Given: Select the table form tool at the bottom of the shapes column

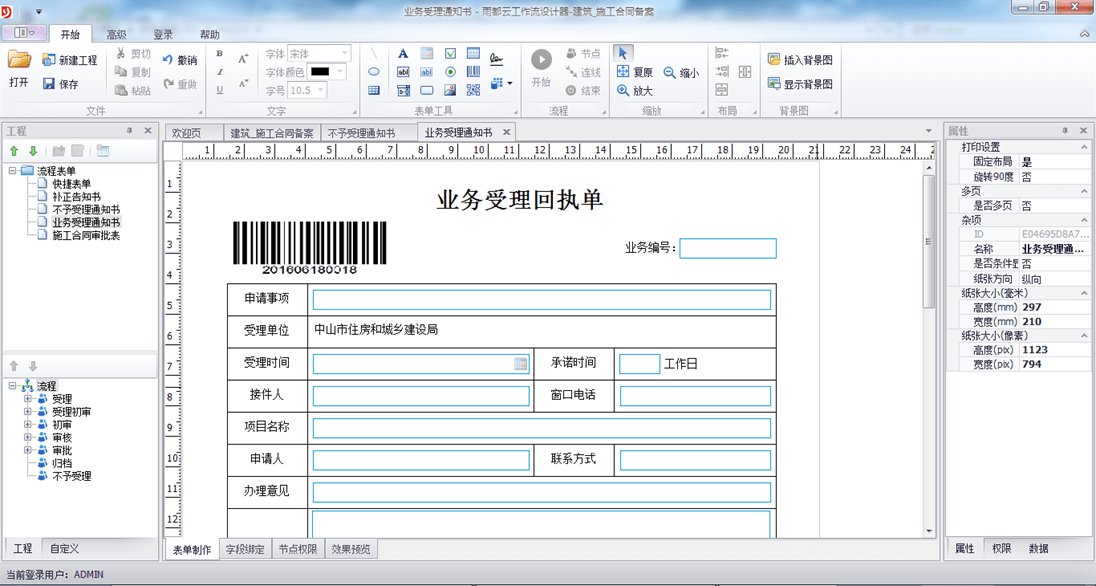Looking at the screenshot, I should point(374,90).
